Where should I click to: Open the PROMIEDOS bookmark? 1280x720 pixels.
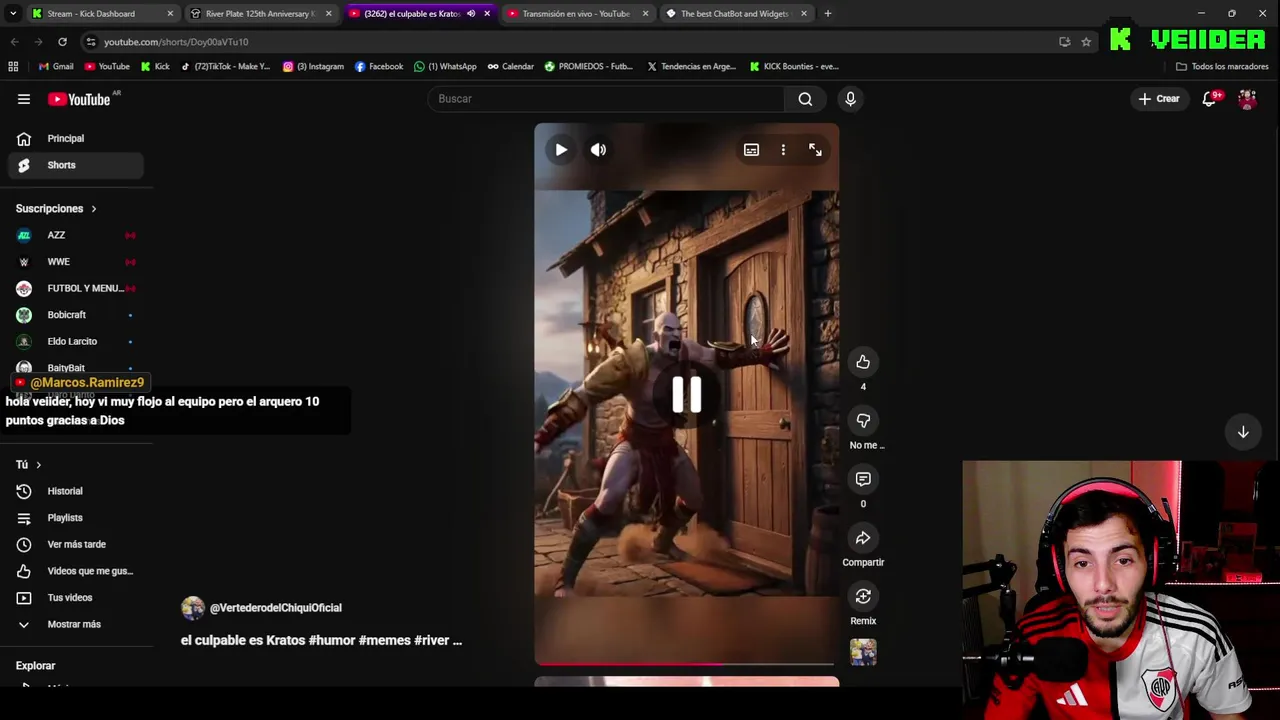click(x=589, y=67)
